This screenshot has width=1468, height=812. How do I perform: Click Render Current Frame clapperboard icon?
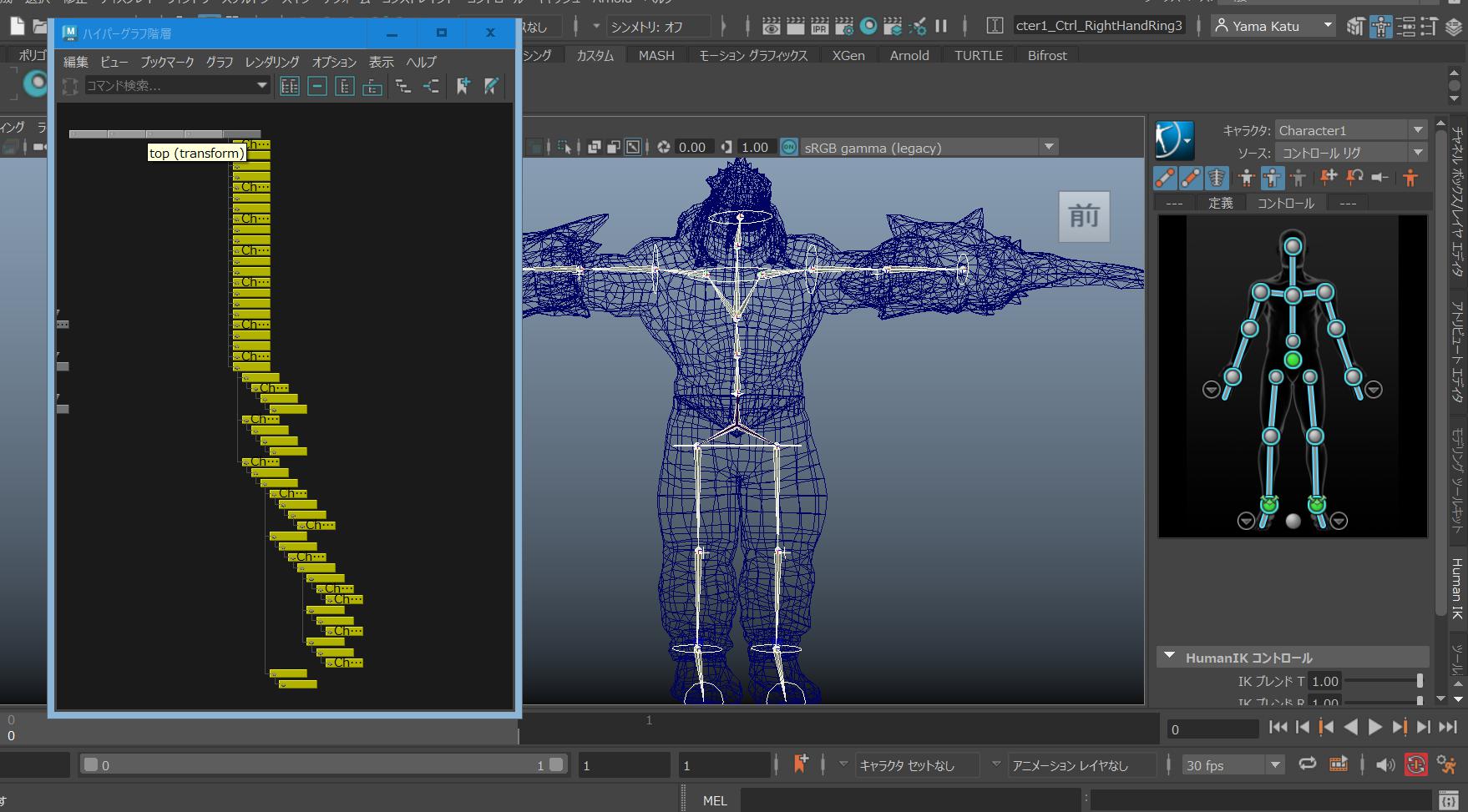tap(795, 27)
